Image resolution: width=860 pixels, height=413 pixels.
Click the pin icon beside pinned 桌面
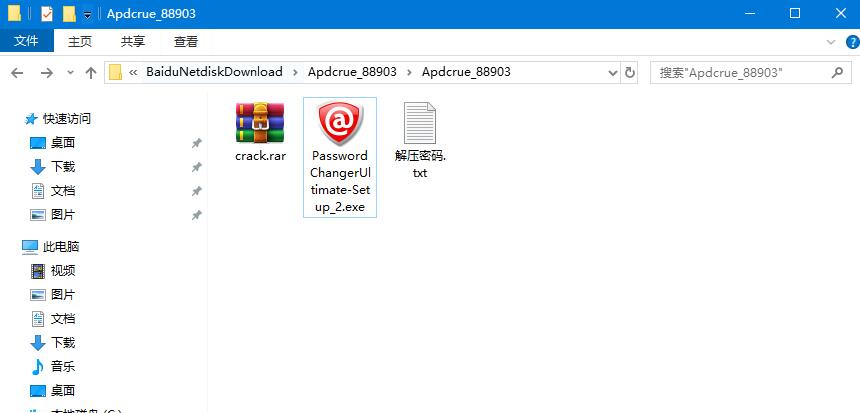point(196,143)
